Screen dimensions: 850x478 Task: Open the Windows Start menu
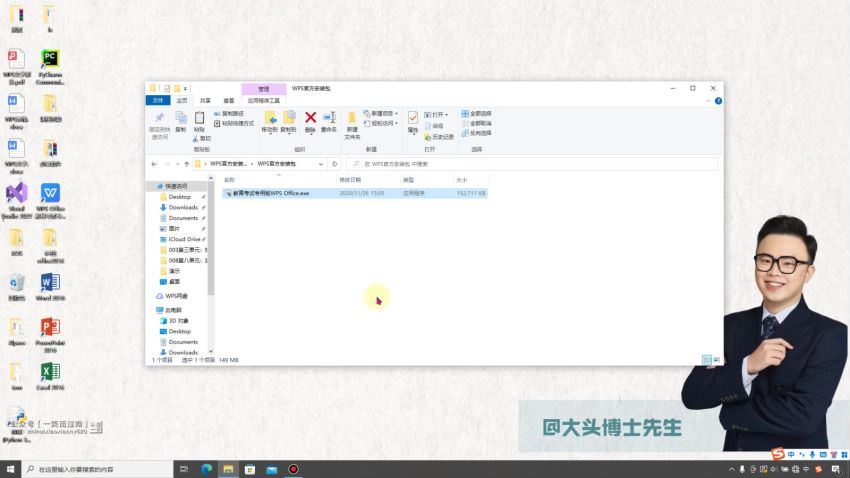pyautogui.click(x=10, y=469)
